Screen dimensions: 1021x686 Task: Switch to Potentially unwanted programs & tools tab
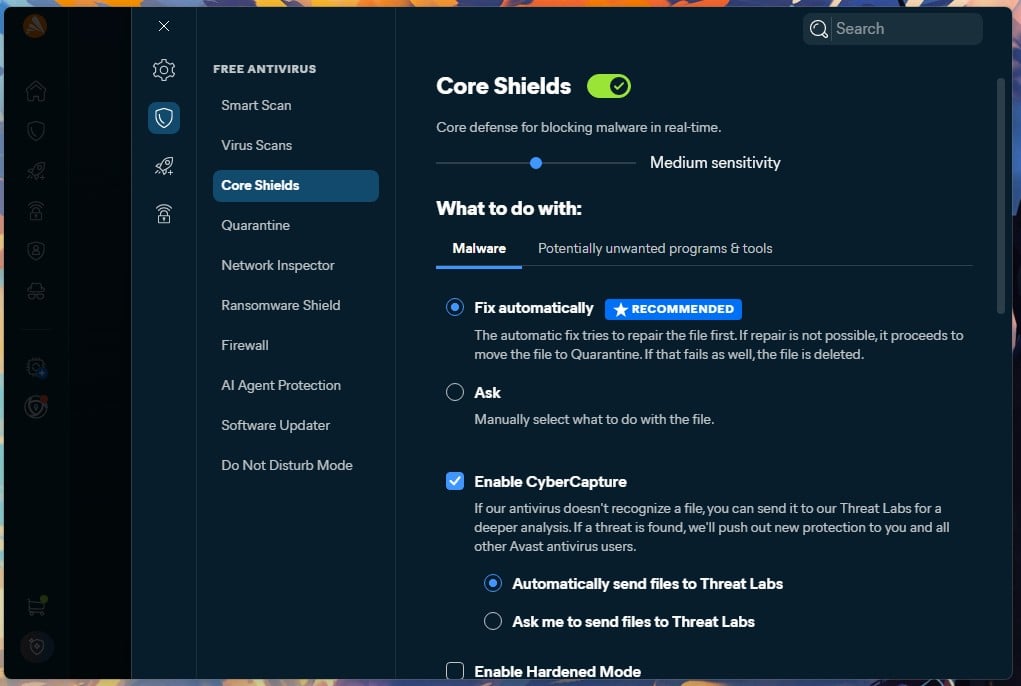[x=655, y=249]
